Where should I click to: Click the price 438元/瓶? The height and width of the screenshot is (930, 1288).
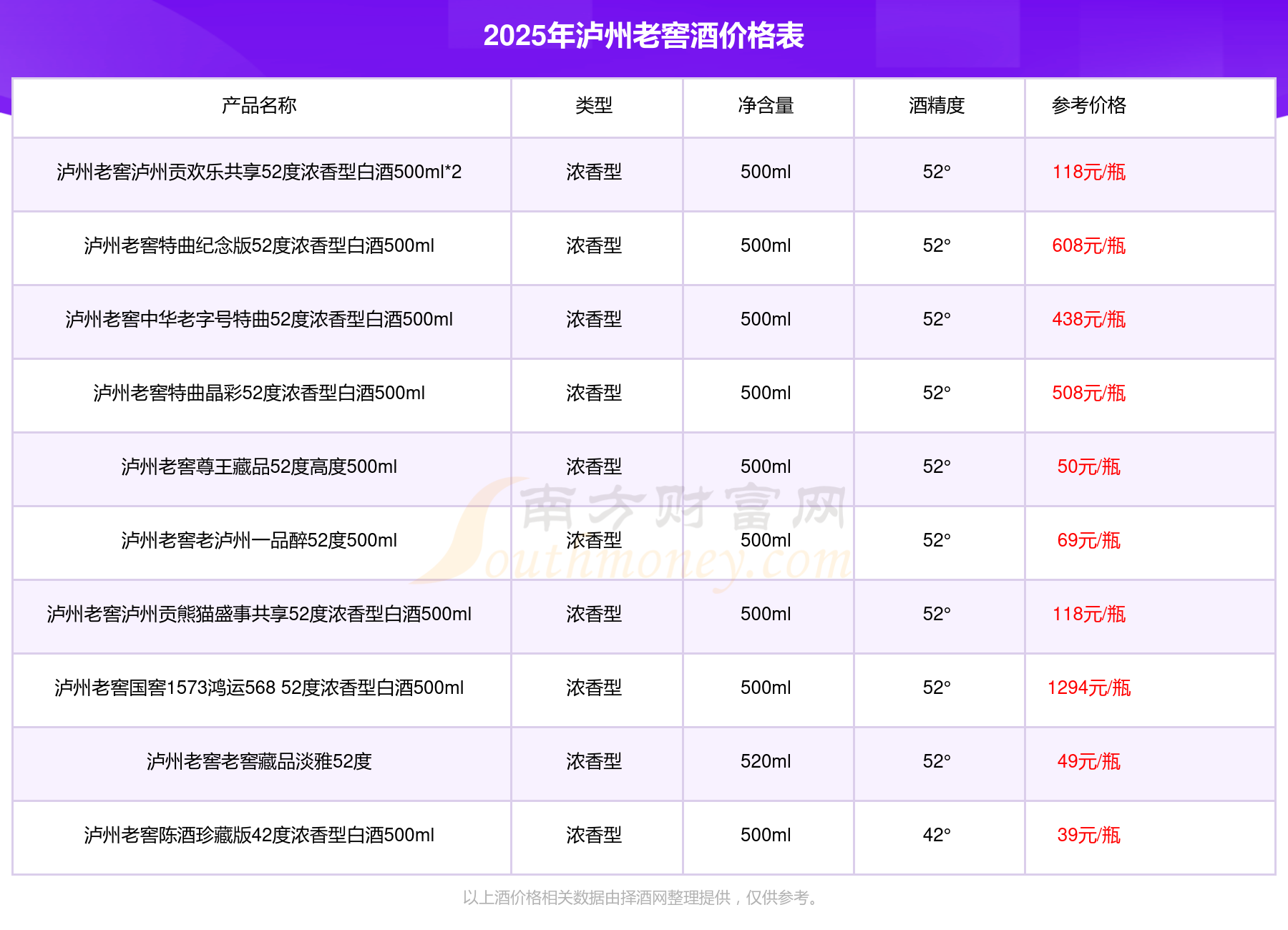1088,319
